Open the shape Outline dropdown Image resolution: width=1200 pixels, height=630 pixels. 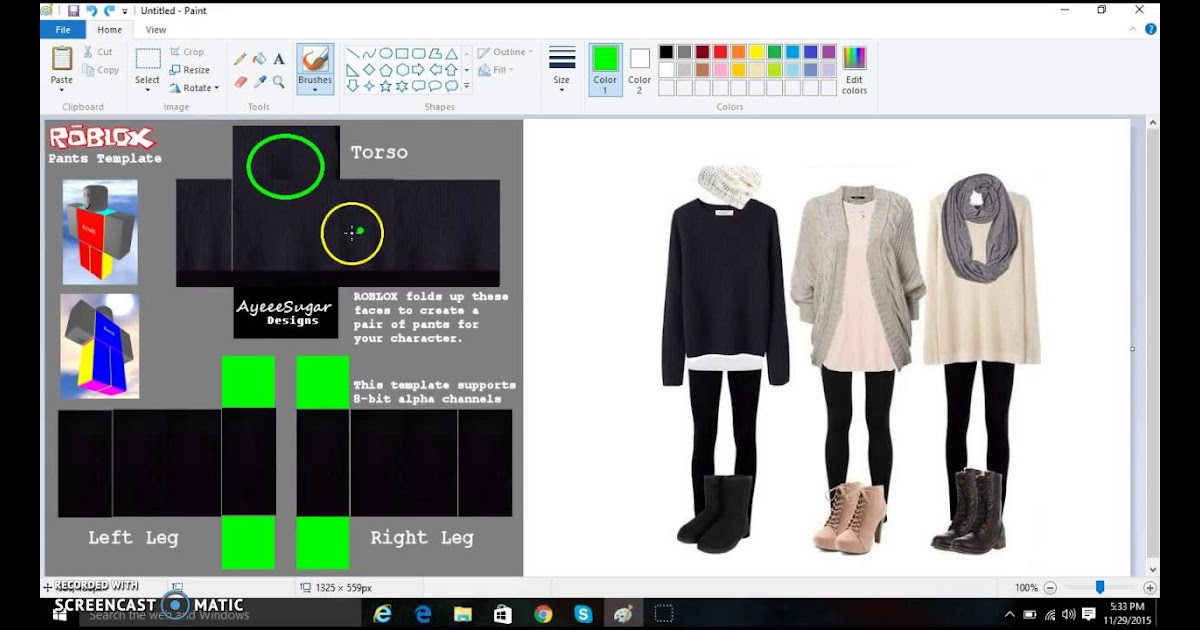point(505,52)
